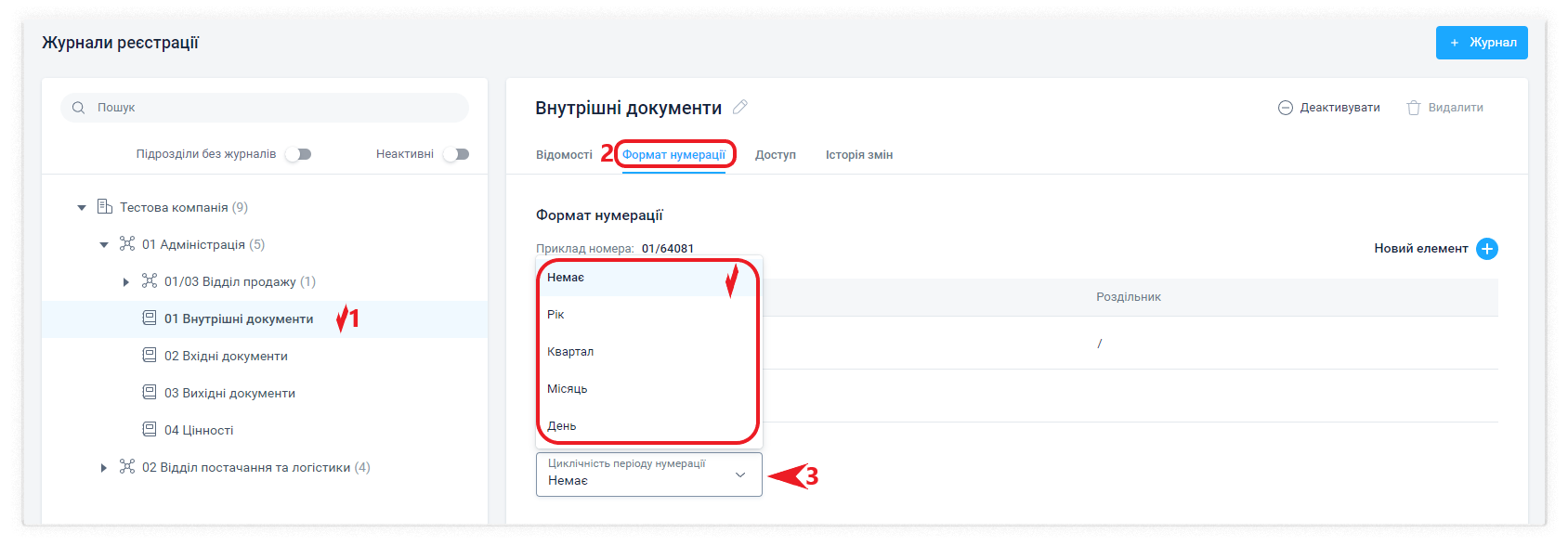The width and height of the screenshot is (1568, 546).
Task: Enable the Неактивні toggle
Action: pyautogui.click(x=456, y=154)
